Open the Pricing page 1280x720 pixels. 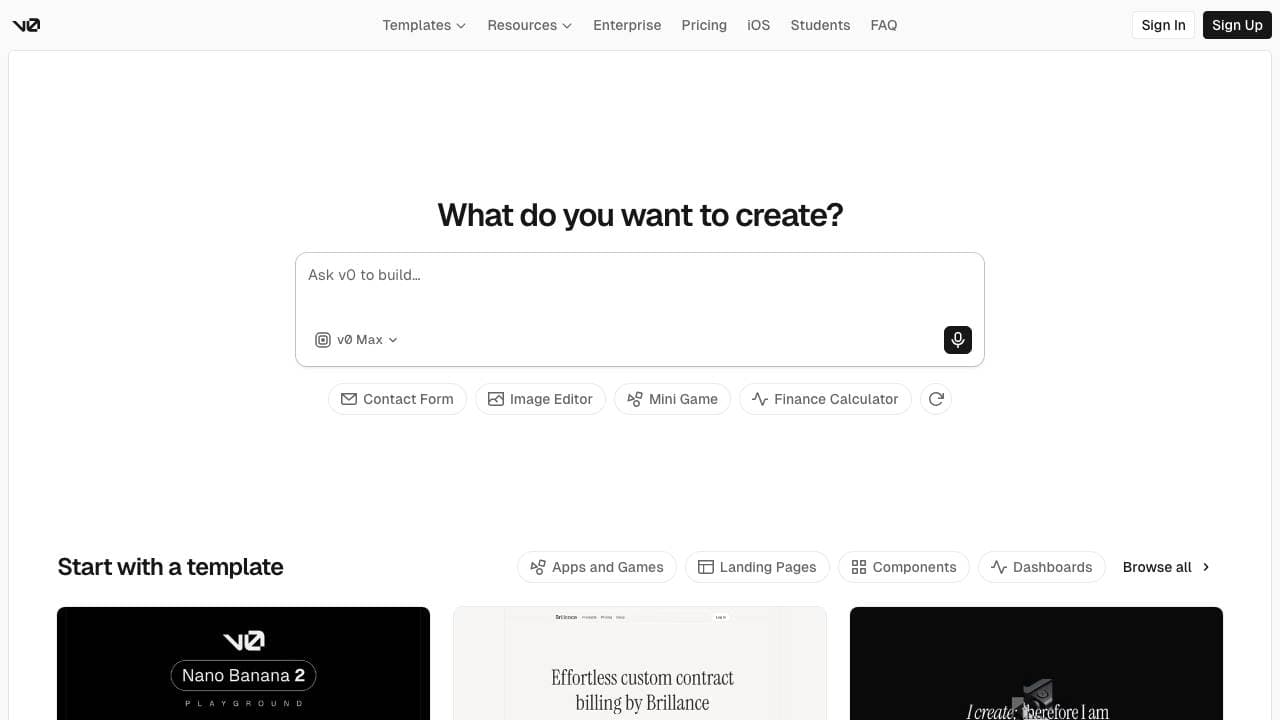pyautogui.click(x=704, y=25)
